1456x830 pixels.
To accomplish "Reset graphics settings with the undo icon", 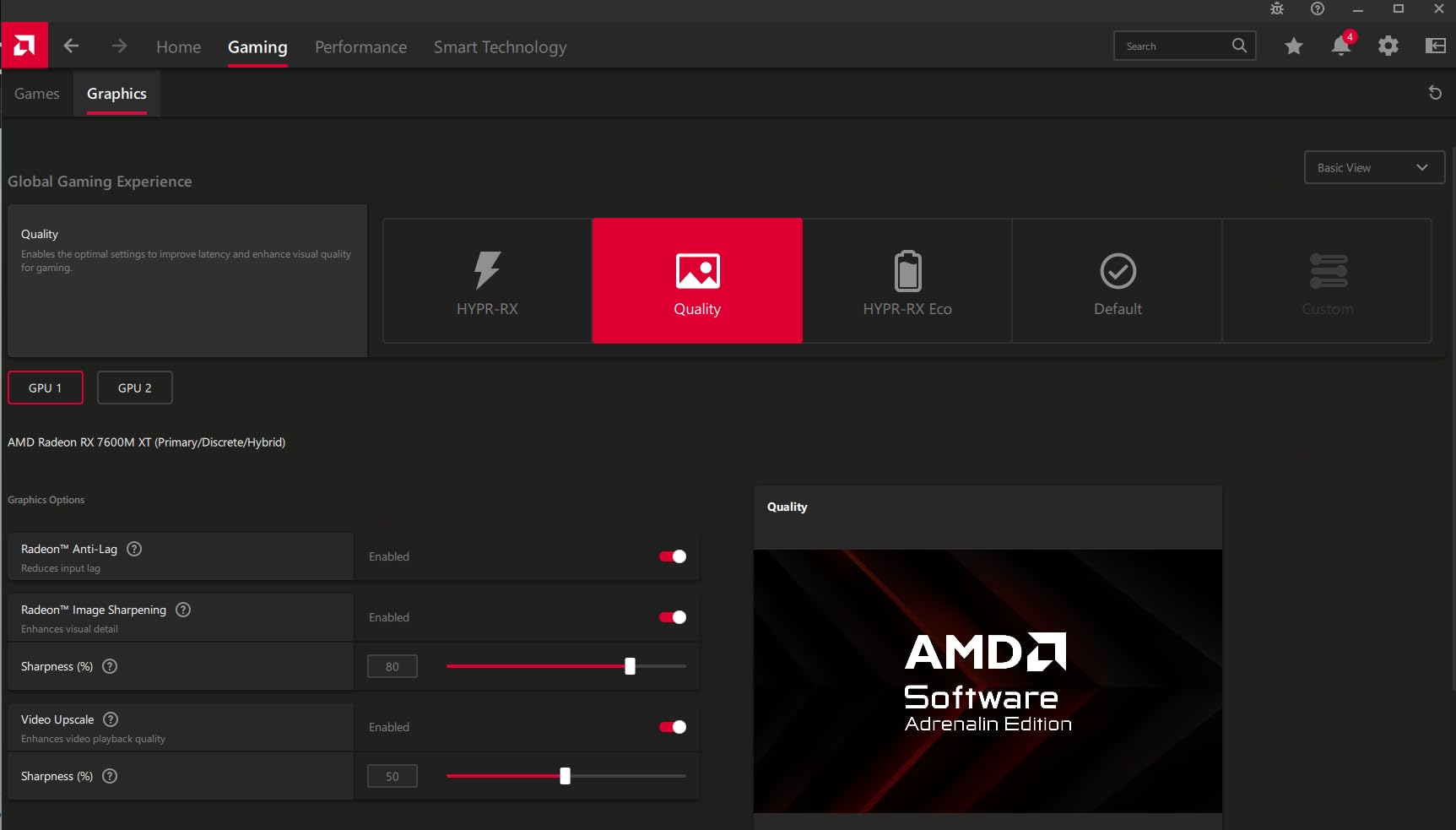I will tap(1435, 93).
